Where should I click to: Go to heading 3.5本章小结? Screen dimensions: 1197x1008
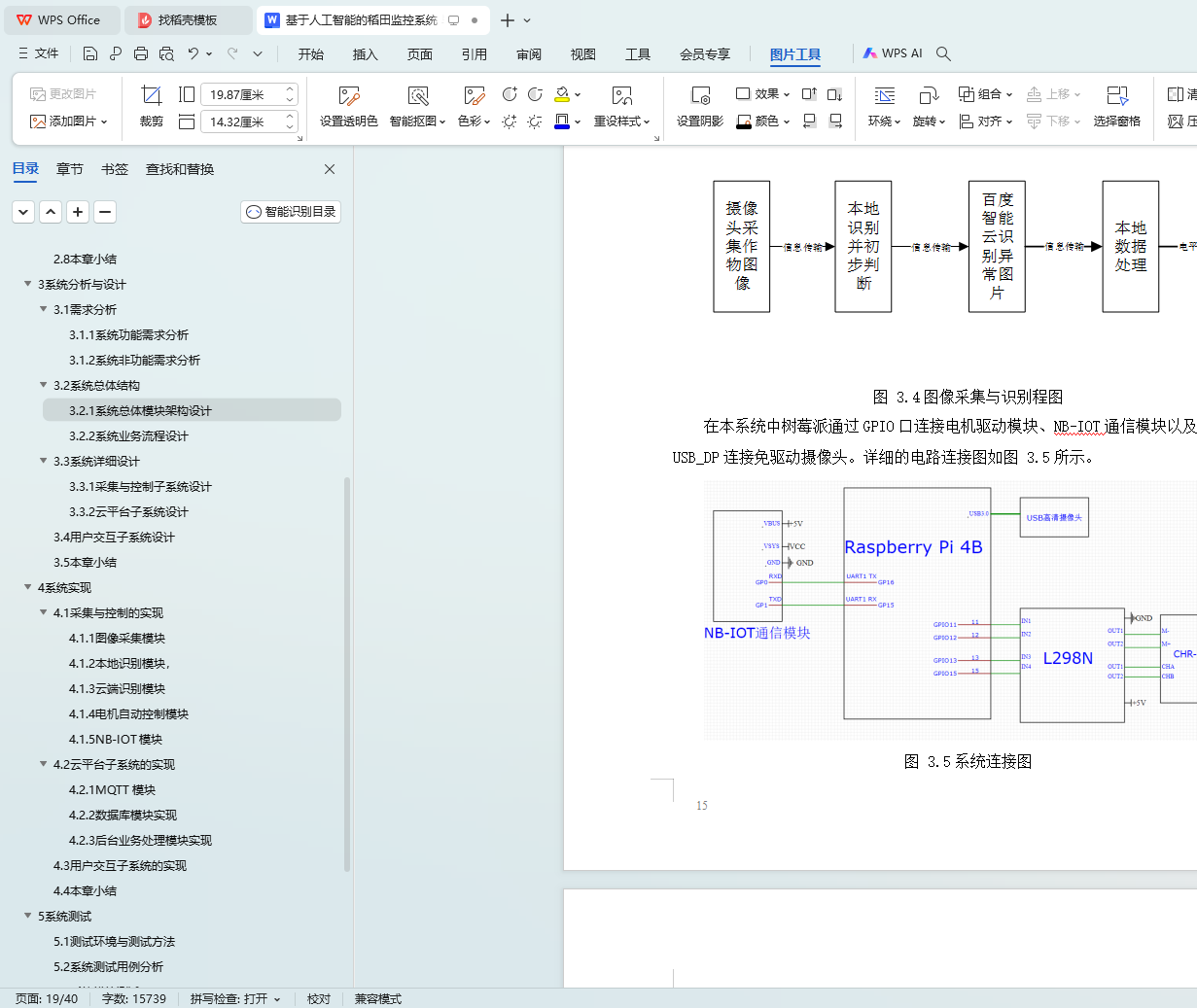[85, 562]
